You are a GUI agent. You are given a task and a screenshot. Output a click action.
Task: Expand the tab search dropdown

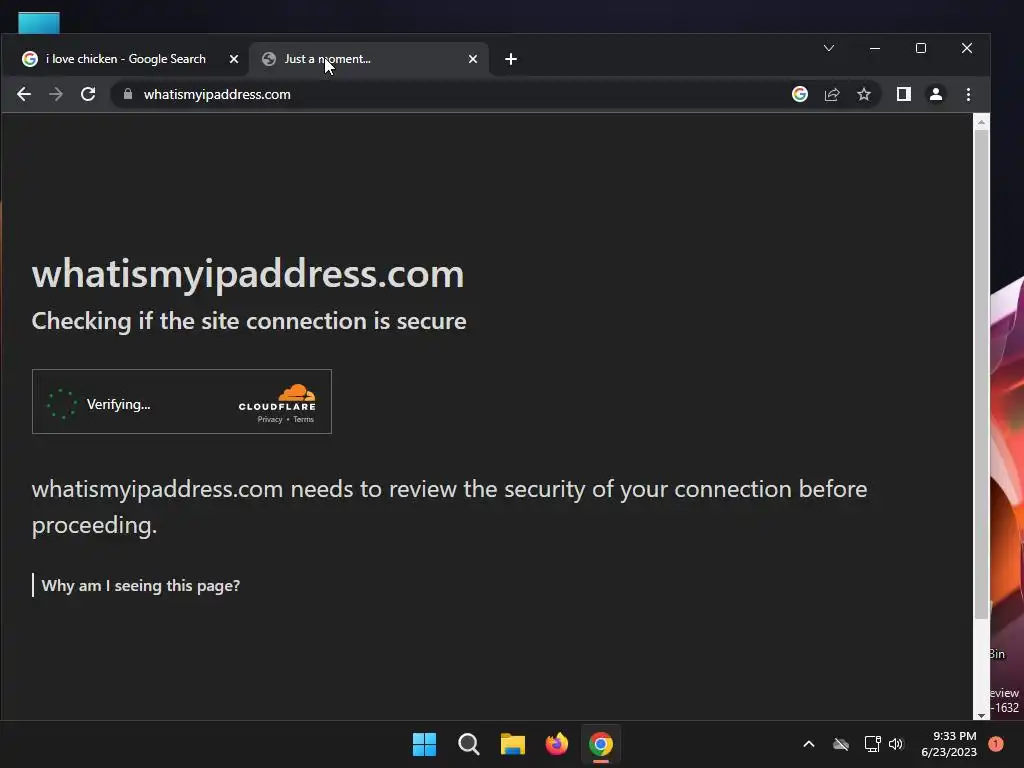(x=829, y=48)
